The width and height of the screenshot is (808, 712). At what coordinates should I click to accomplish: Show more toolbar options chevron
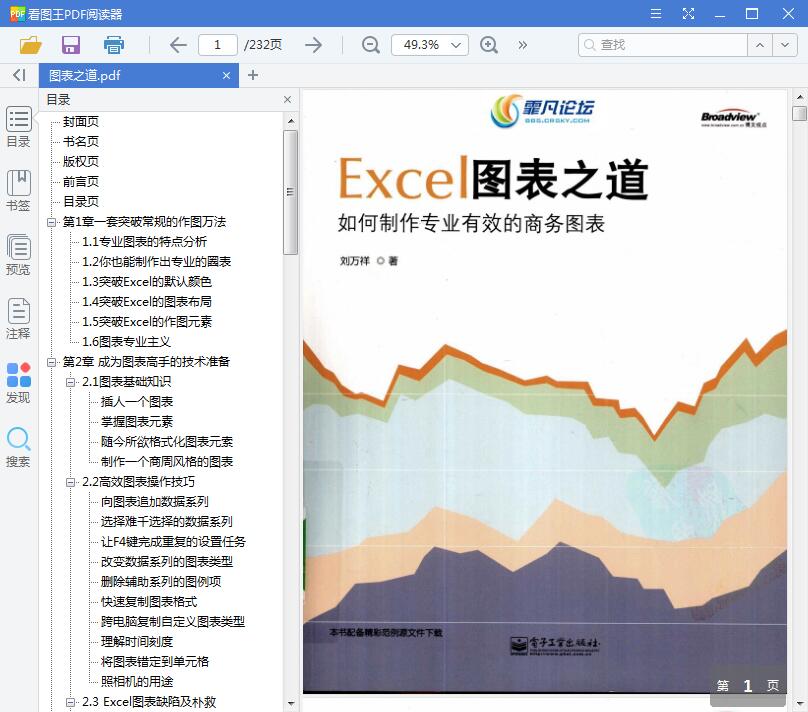click(523, 45)
